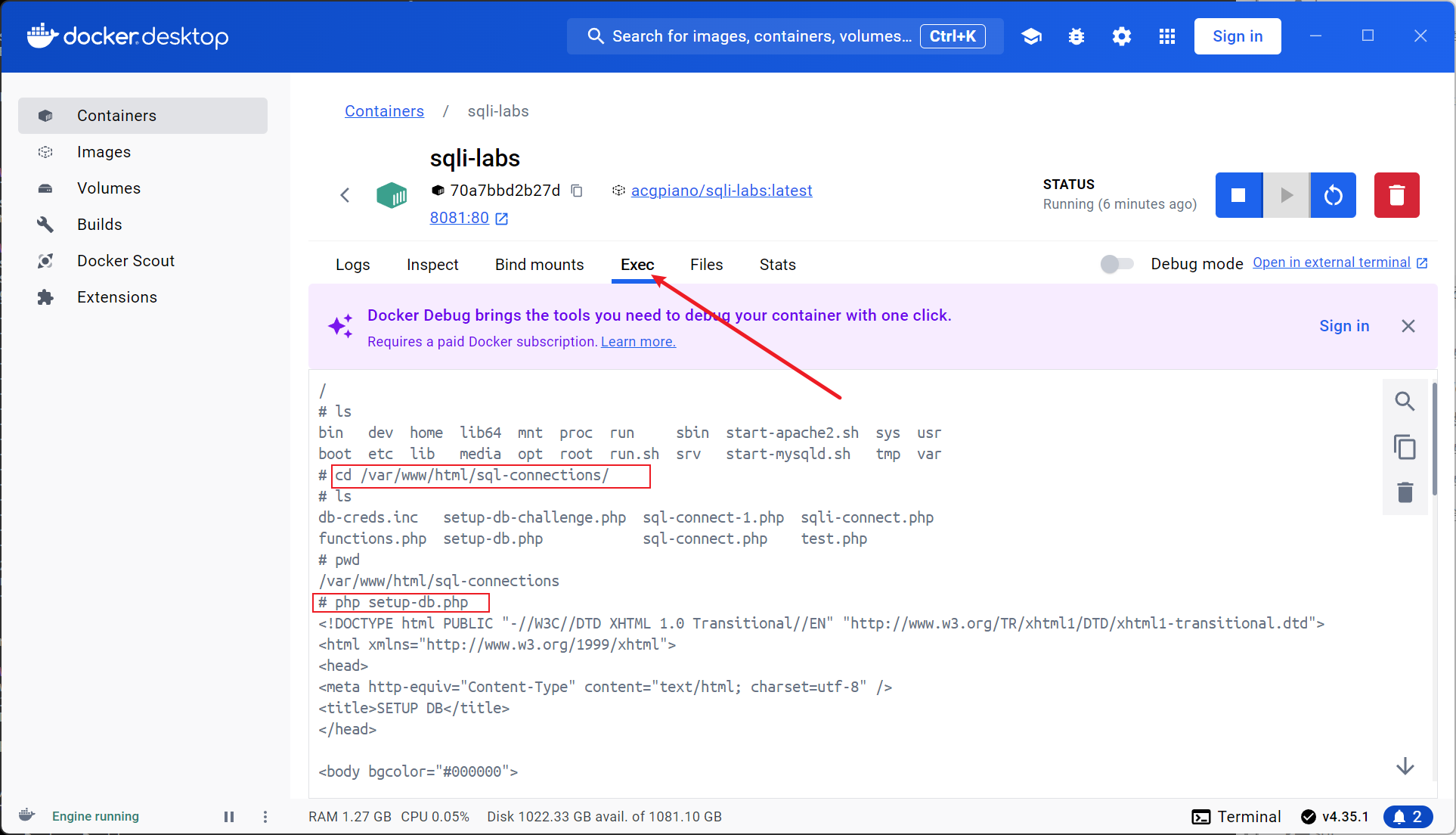Search within the terminal output
Image resolution: width=1456 pixels, height=835 pixels.
(x=1405, y=401)
